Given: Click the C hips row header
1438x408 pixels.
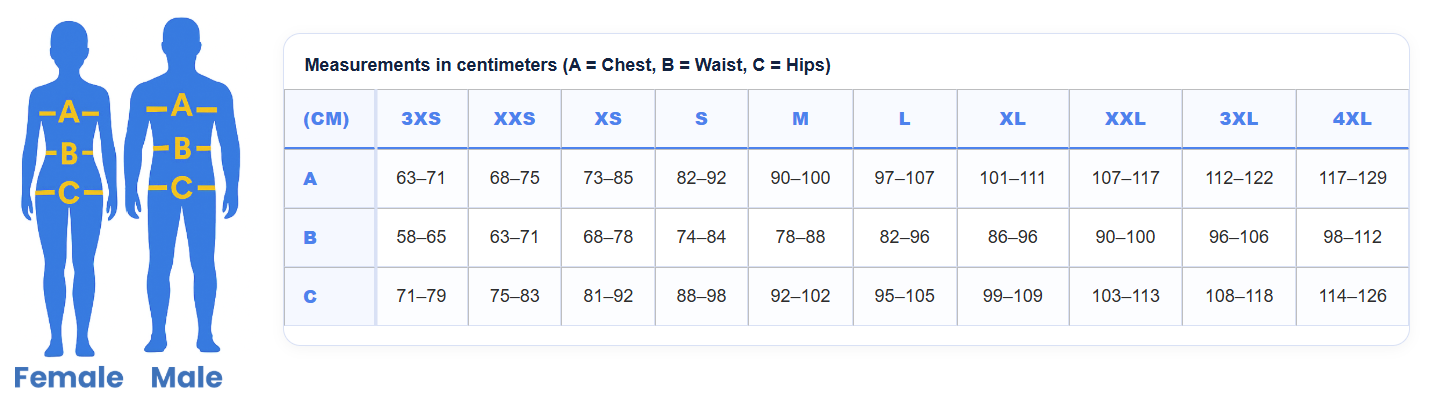Looking at the screenshot, I should point(311,297).
